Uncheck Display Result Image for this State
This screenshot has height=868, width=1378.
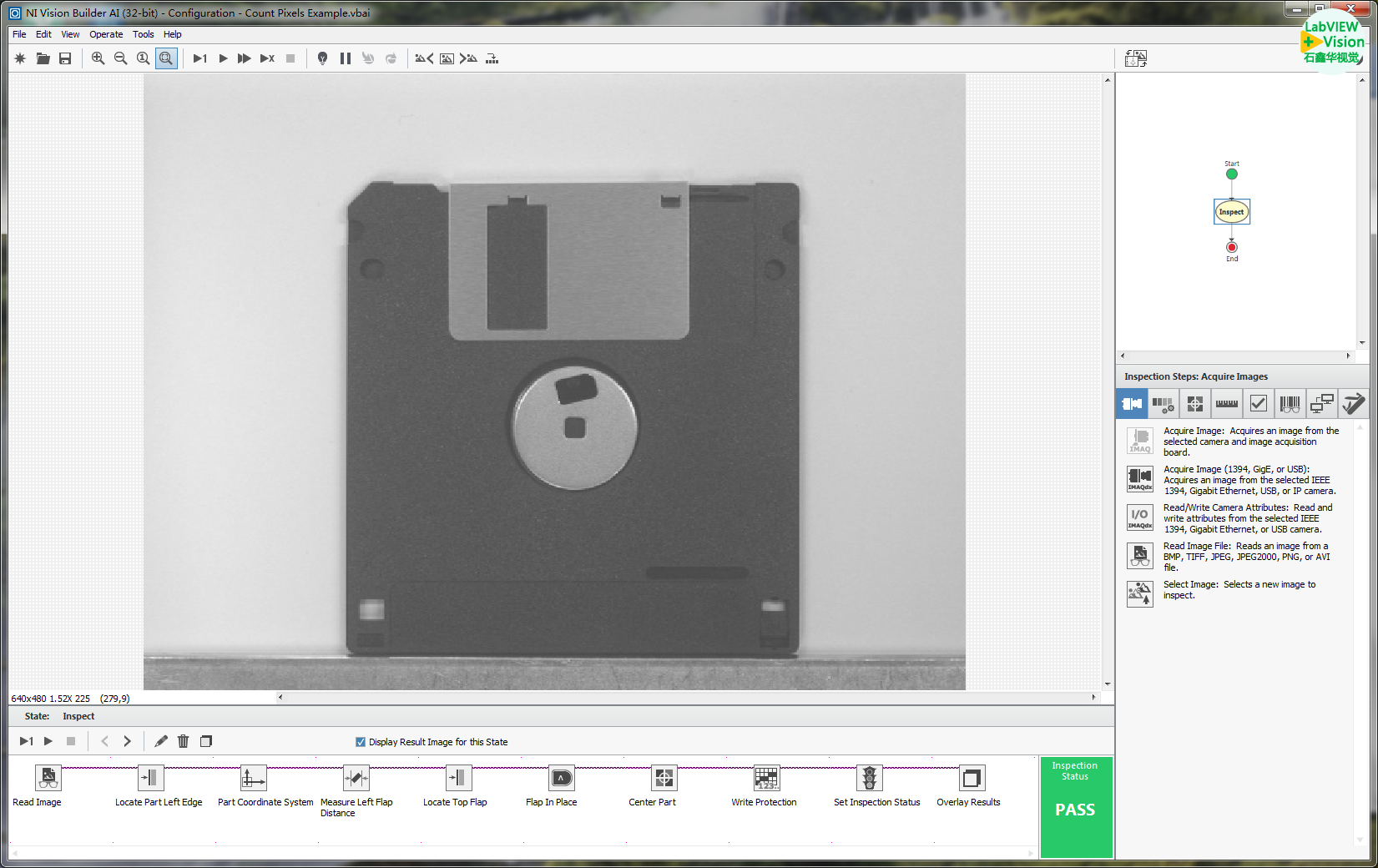pyautogui.click(x=361, y=742)
